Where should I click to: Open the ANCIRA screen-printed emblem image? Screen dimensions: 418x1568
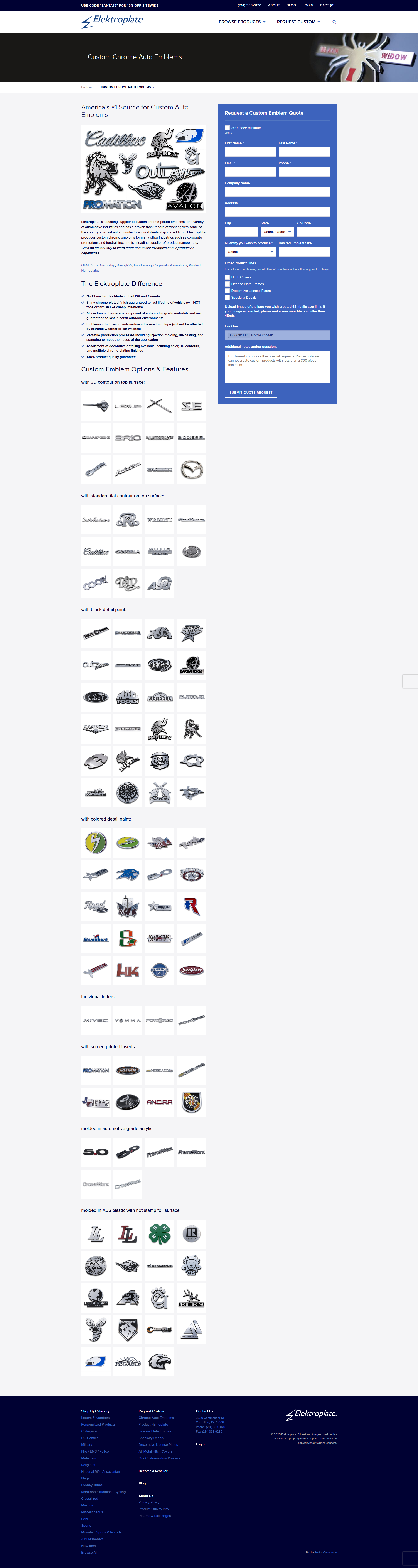(160, 1102)
